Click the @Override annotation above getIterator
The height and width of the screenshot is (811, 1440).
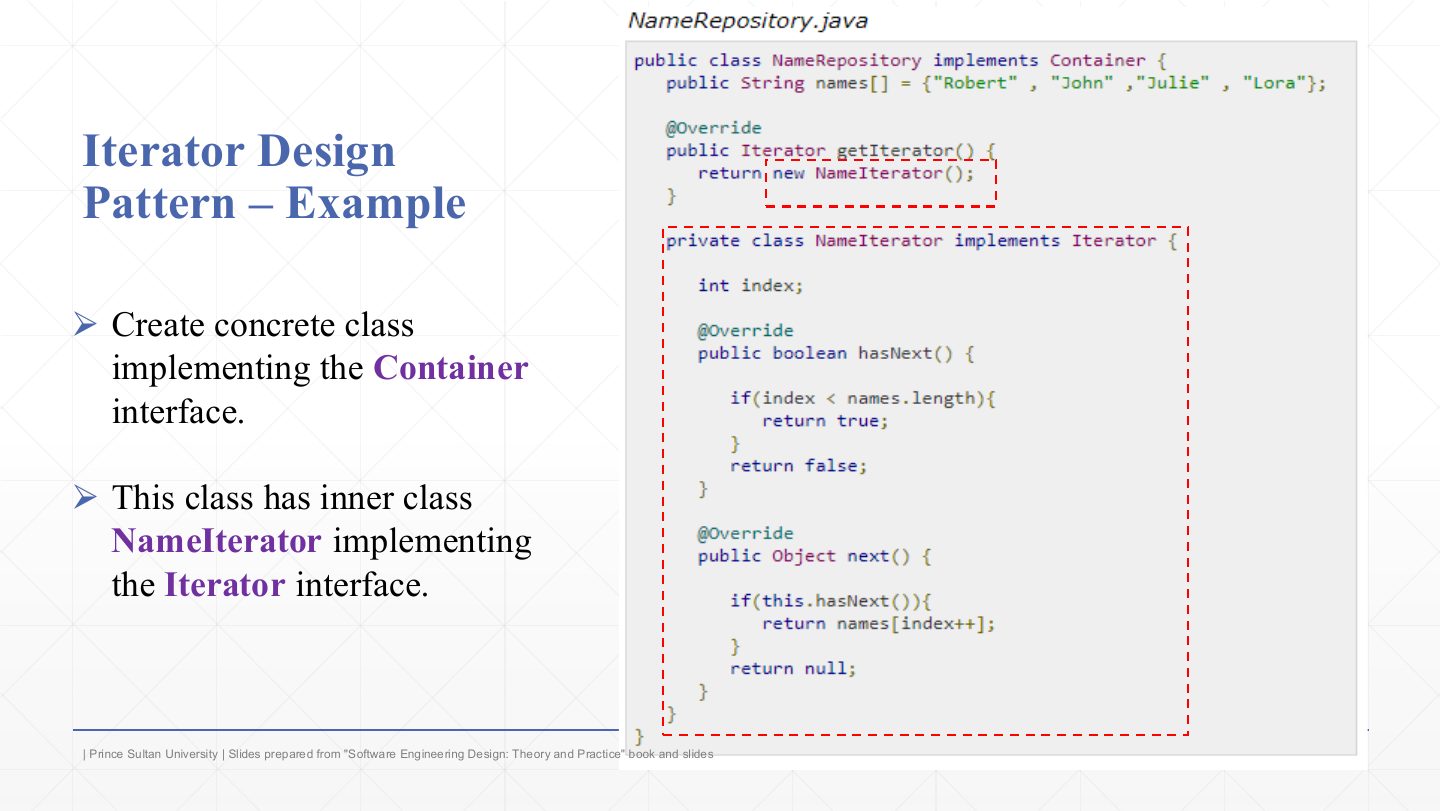[x=714, y=128]
